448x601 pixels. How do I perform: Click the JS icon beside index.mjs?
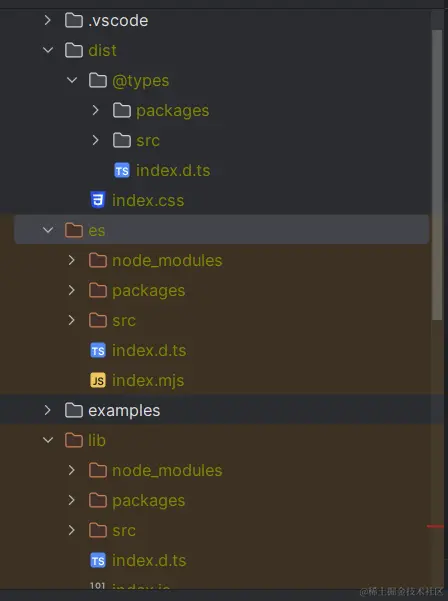98,380
